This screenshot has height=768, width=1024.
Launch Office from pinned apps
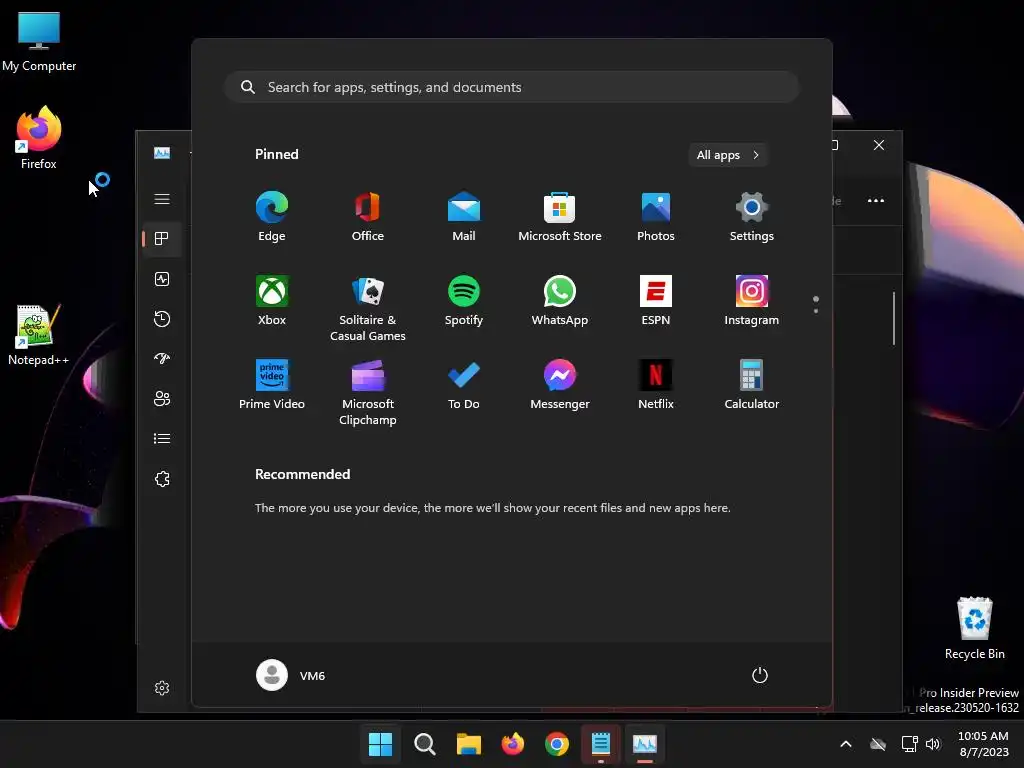pyautogui.click(x=368, y=217)
